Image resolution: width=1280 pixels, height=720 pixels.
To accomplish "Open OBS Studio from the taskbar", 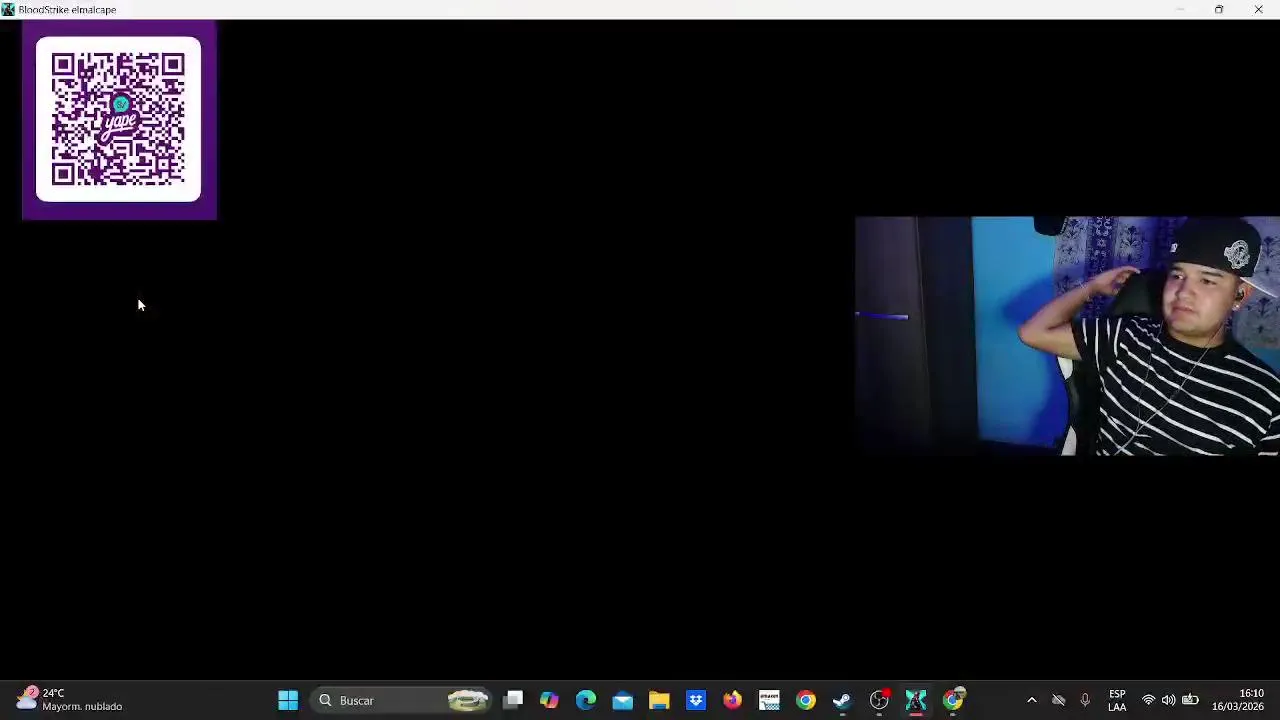I will (x=879, y=700).
